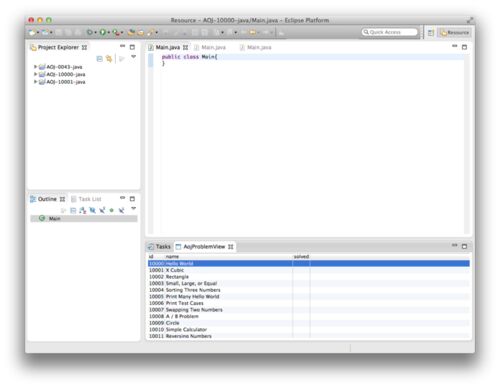500x388 pixels.
Task: Switch to the AojProblemView tab
Action: (x=204, y=247)
